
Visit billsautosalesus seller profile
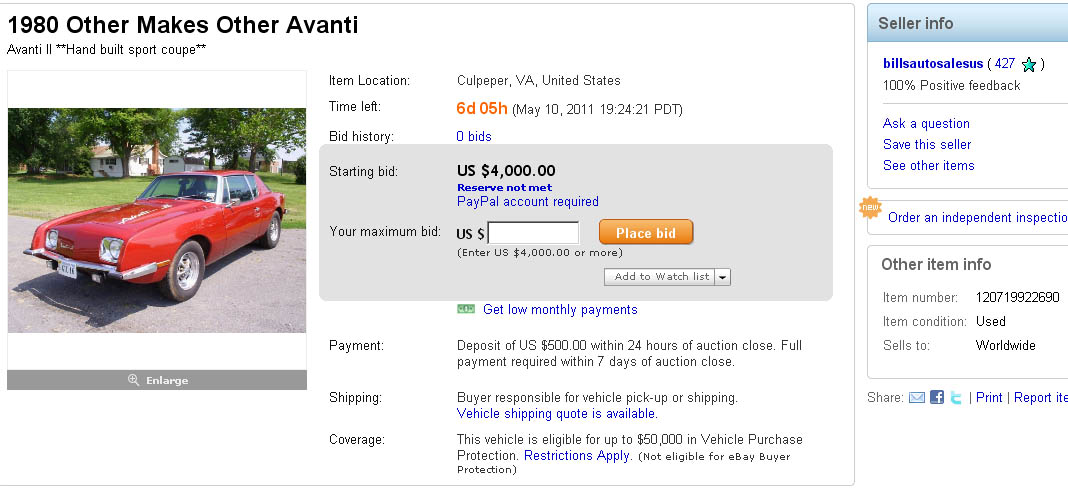click(x=933, y=63)
